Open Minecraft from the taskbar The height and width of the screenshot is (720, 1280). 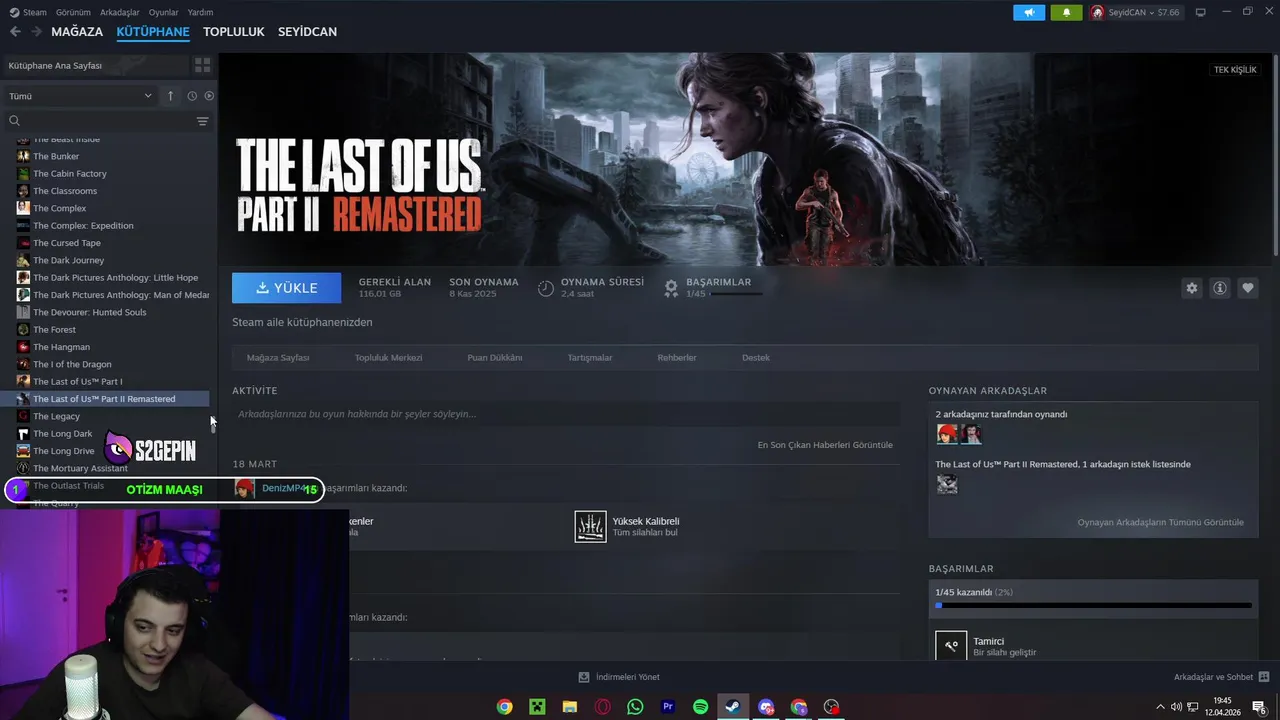click(537, 707)
